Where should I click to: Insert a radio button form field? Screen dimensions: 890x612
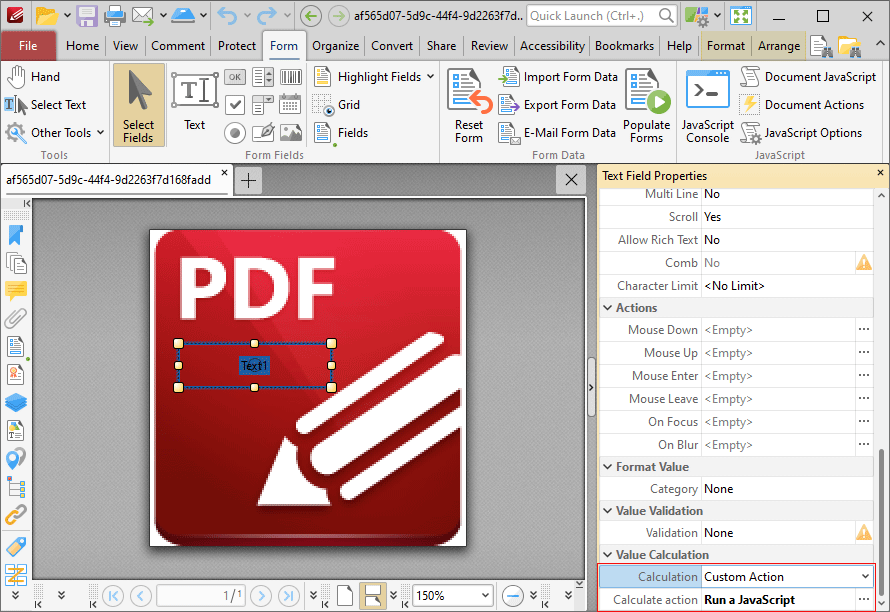click(x=234, y=133)
